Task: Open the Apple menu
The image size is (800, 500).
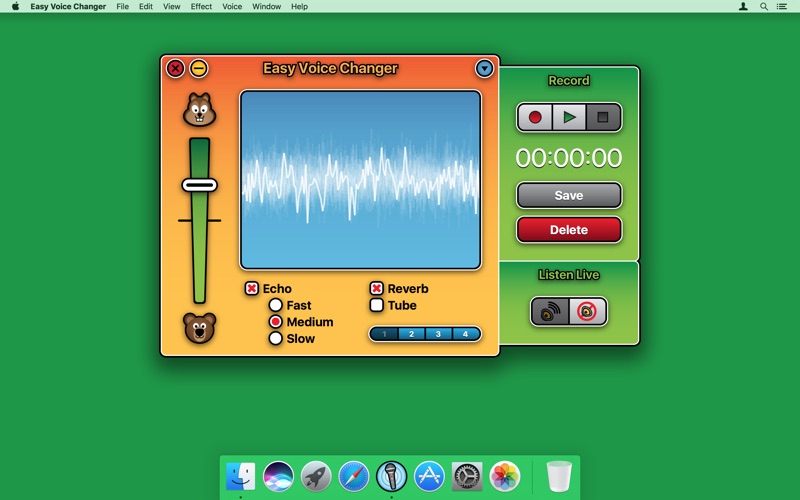Action: click(x=15, y=6)
